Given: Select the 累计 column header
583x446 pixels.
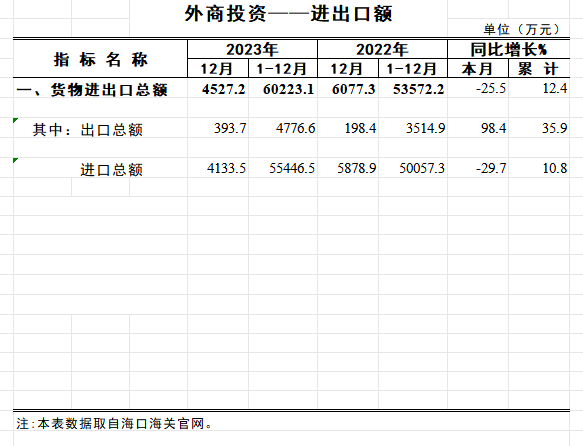Looking at the screenshot, I should (539, 69).
